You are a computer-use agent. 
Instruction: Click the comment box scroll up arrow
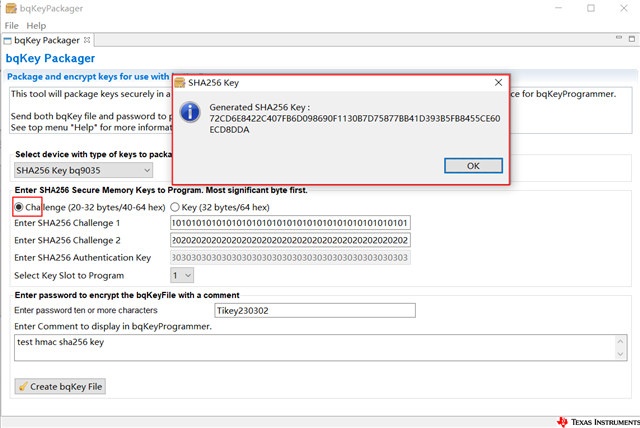point(620,342)
